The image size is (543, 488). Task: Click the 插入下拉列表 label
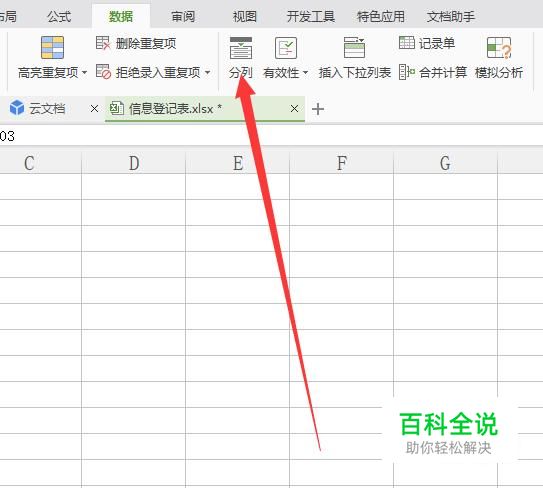[355, 73]
